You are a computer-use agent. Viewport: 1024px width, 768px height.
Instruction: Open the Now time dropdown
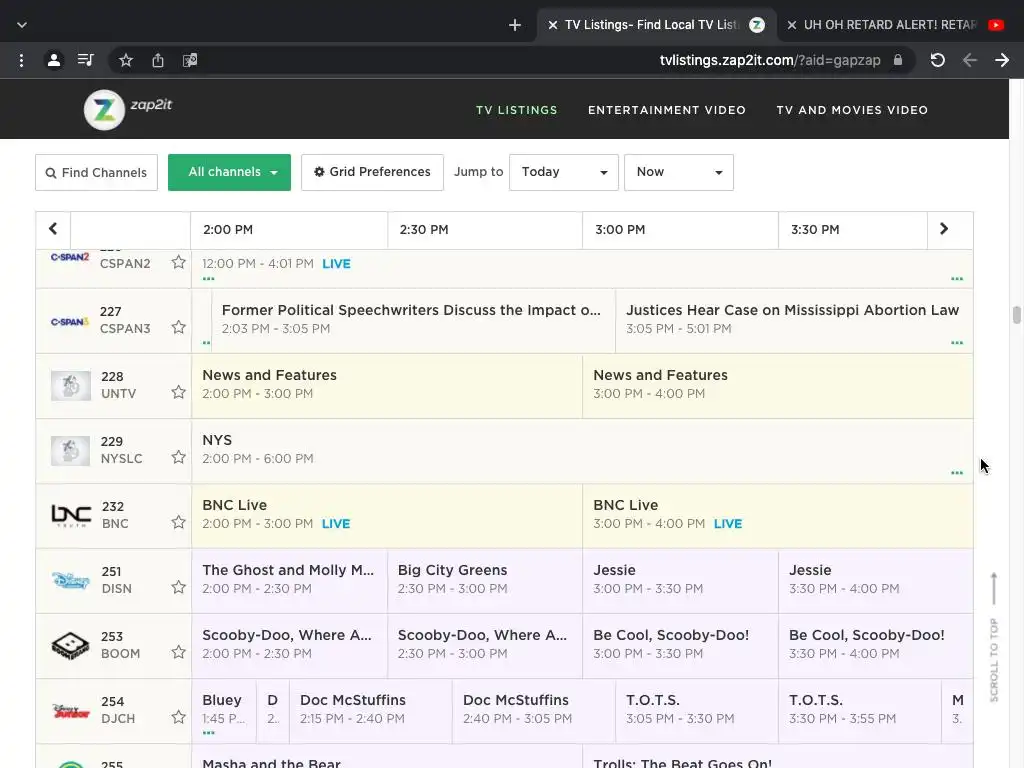(x=679, y=172)
